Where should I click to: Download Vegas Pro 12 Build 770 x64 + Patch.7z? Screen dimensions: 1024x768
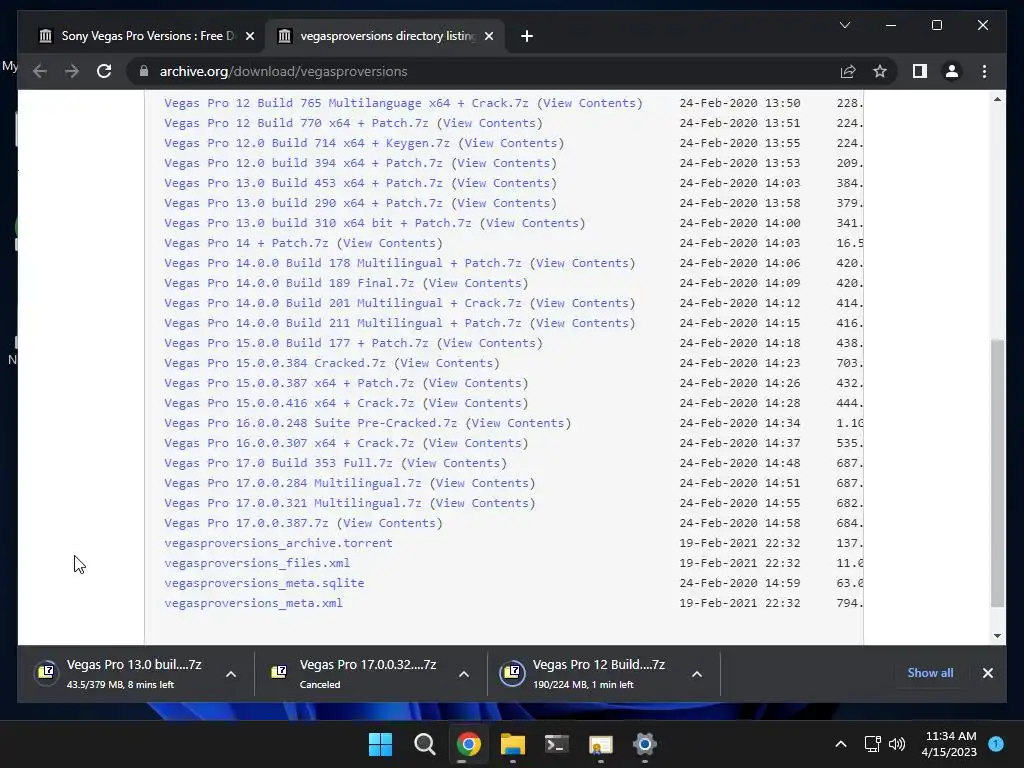[296, 123]
